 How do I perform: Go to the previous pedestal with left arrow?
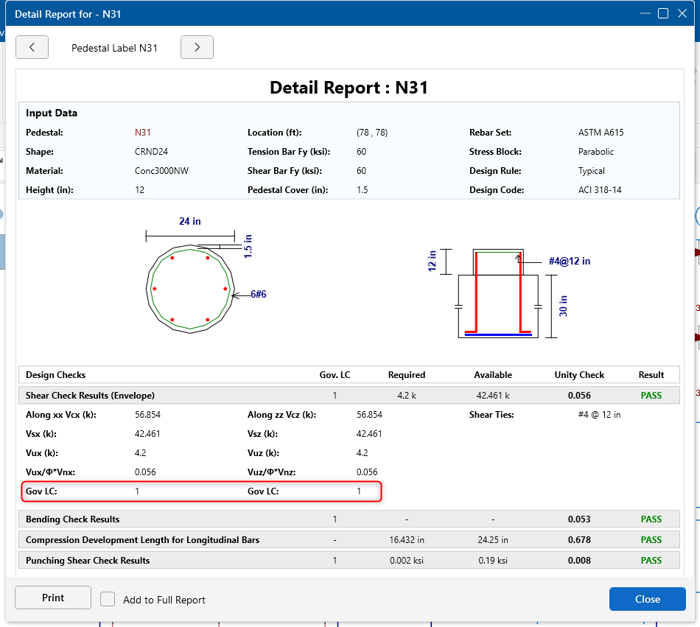tap(32, 47)
